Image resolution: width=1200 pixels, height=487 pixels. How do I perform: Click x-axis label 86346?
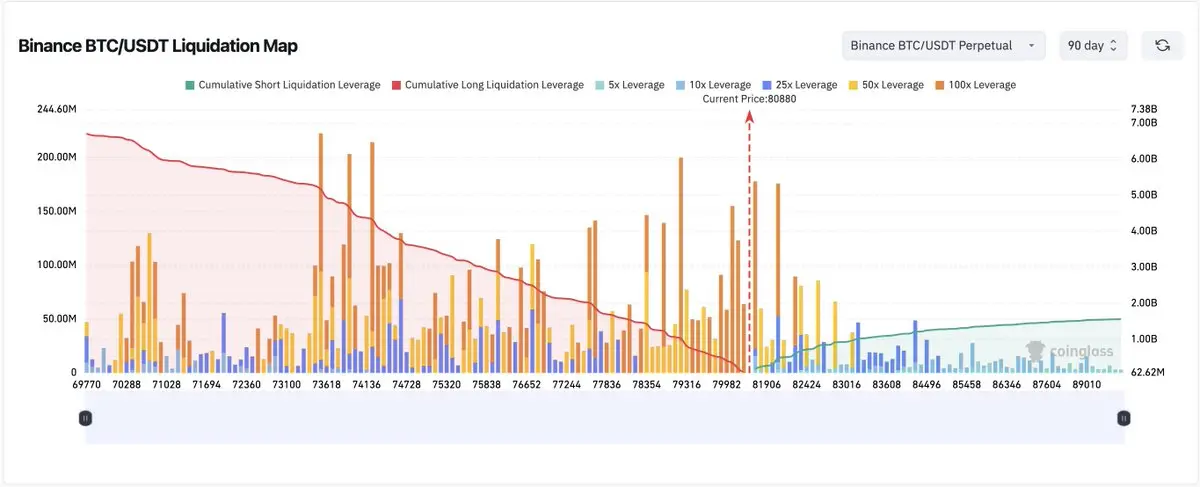pos(1006,384)
